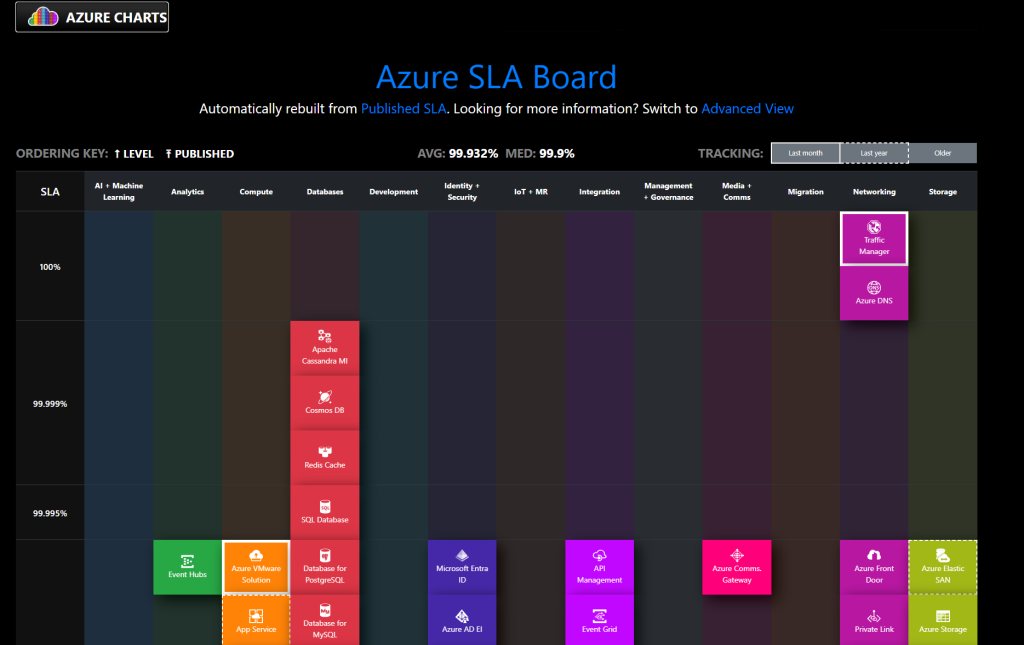Click the SLA header cell
Screen dimensions: 1024x645
[x=50, y=191]
